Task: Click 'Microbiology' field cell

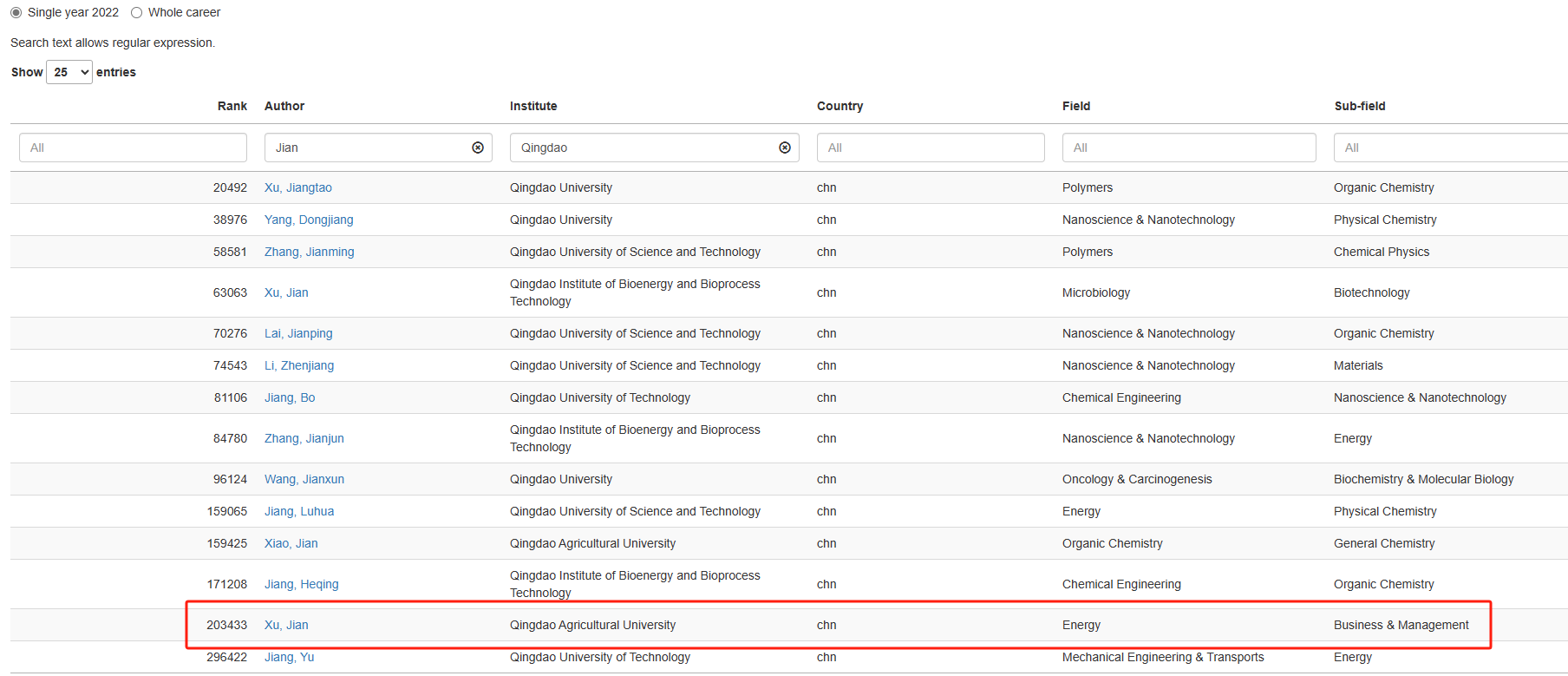Action: [x=1096, y=292]
